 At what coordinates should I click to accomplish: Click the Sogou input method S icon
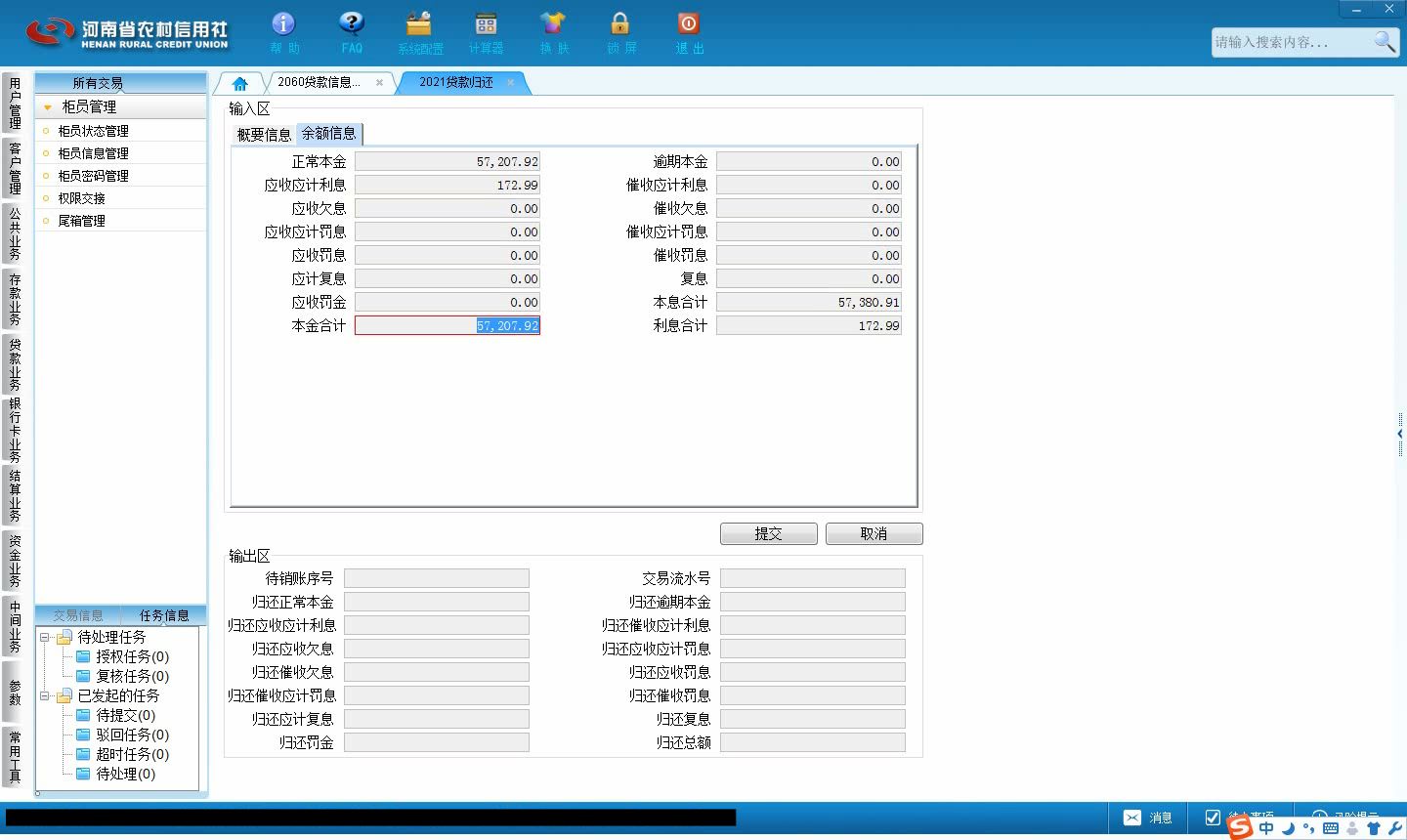click(x=1240, y=827)
